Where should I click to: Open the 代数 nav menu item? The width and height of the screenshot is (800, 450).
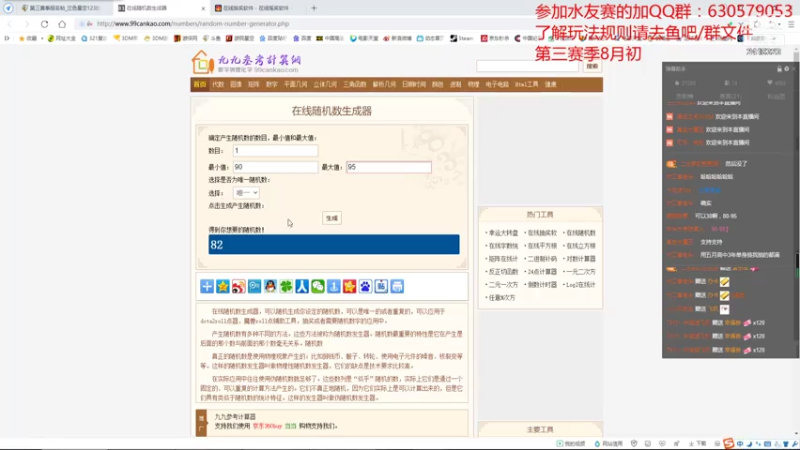pos(218,85)
